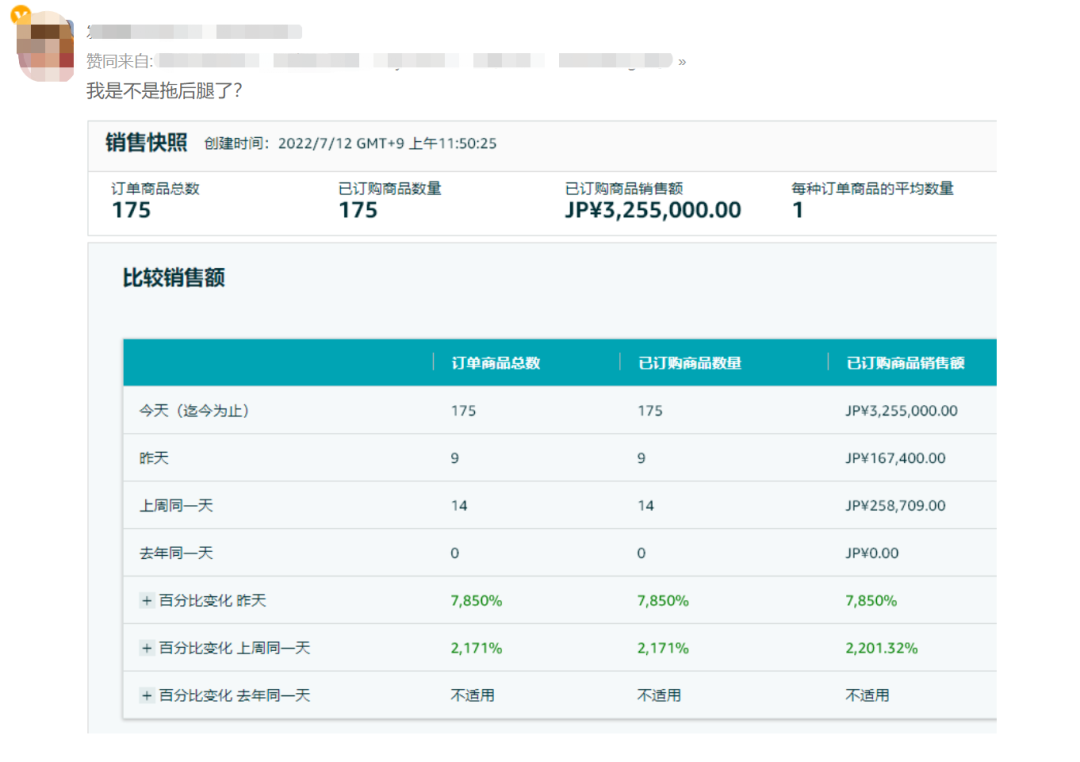Select the 今天（迄今为止） row label

pyautogui.click(x=194, y=411)
